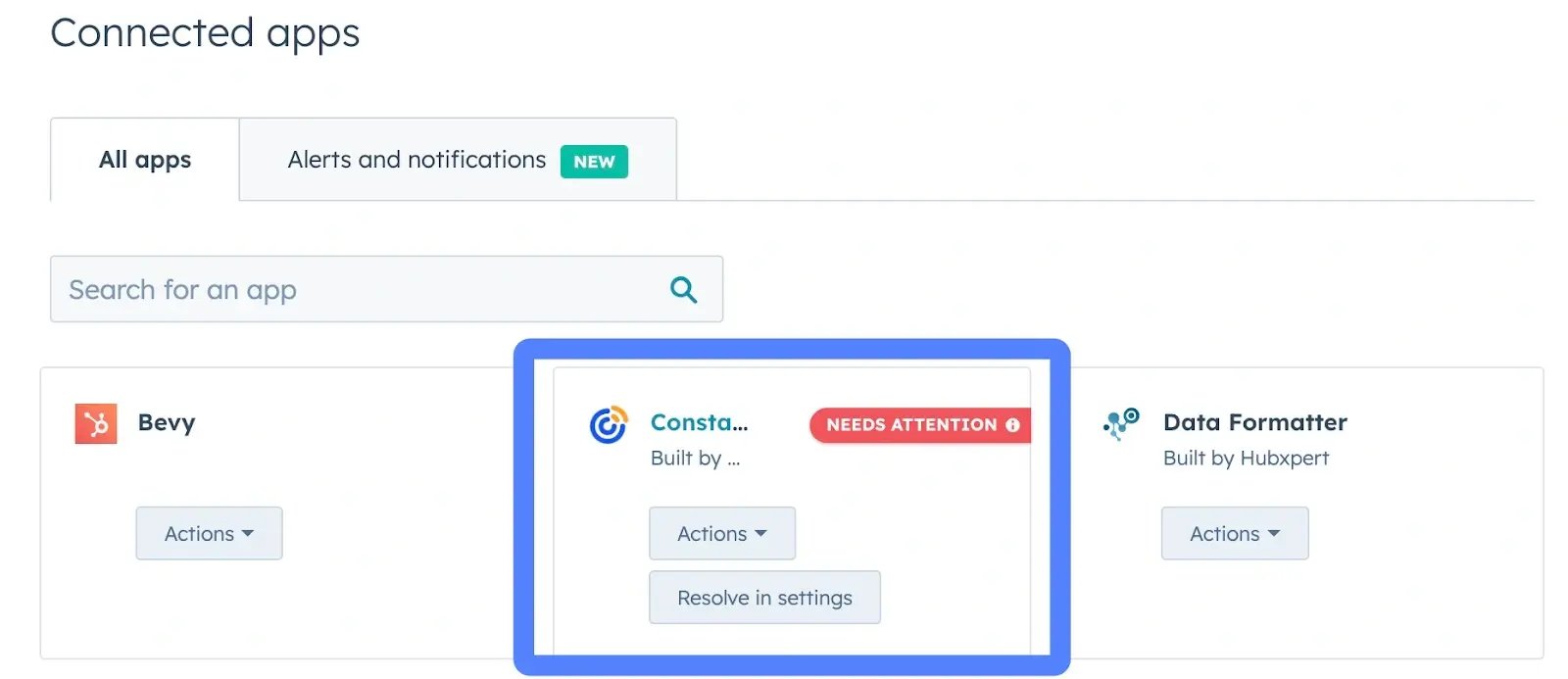The height and width of the screenshot is (679, 1568).
Task: Expand the chevron on Bevy's Actions button
Action: (247, 534)
